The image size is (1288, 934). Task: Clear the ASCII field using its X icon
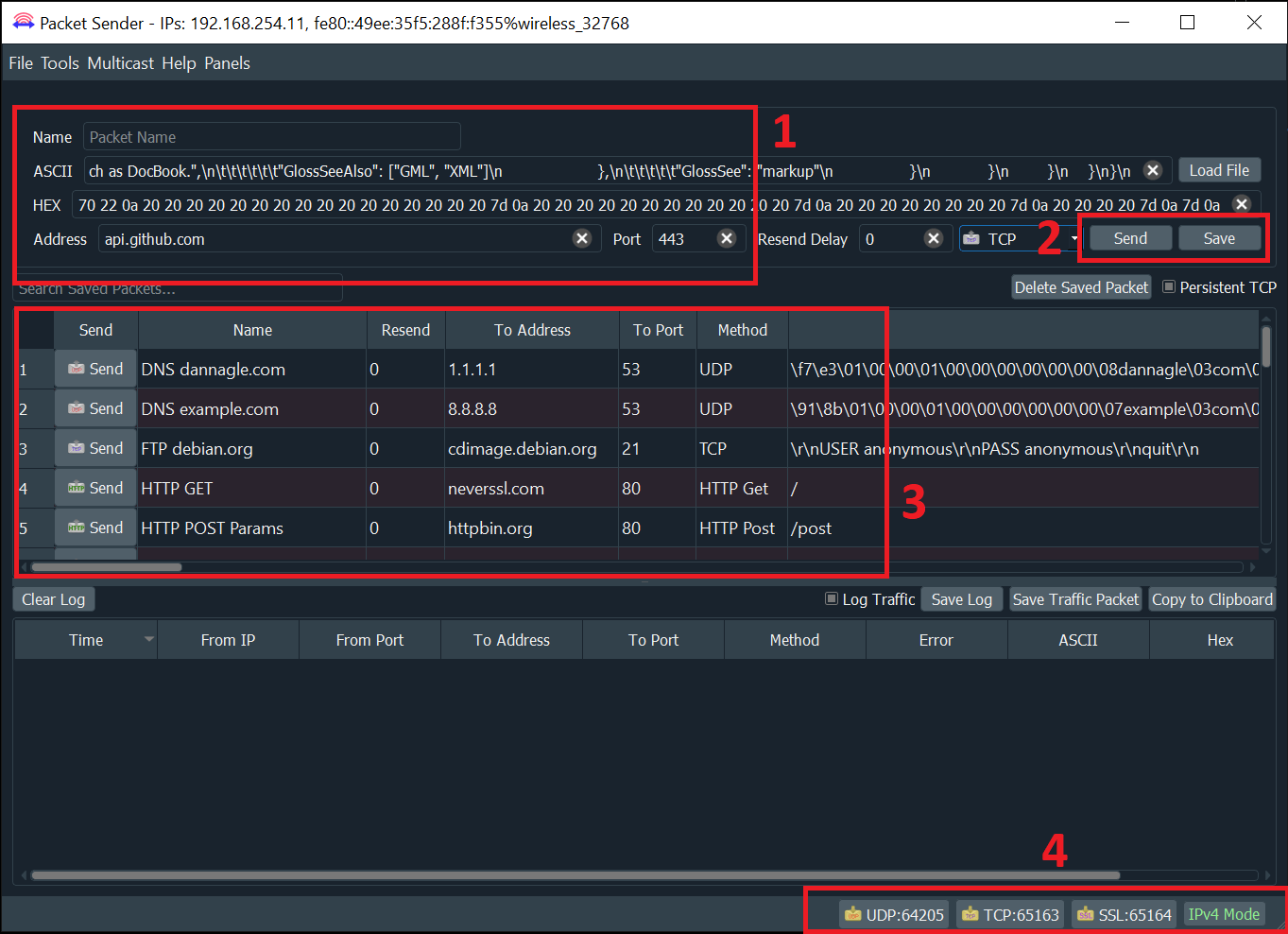coord(1153,171)
